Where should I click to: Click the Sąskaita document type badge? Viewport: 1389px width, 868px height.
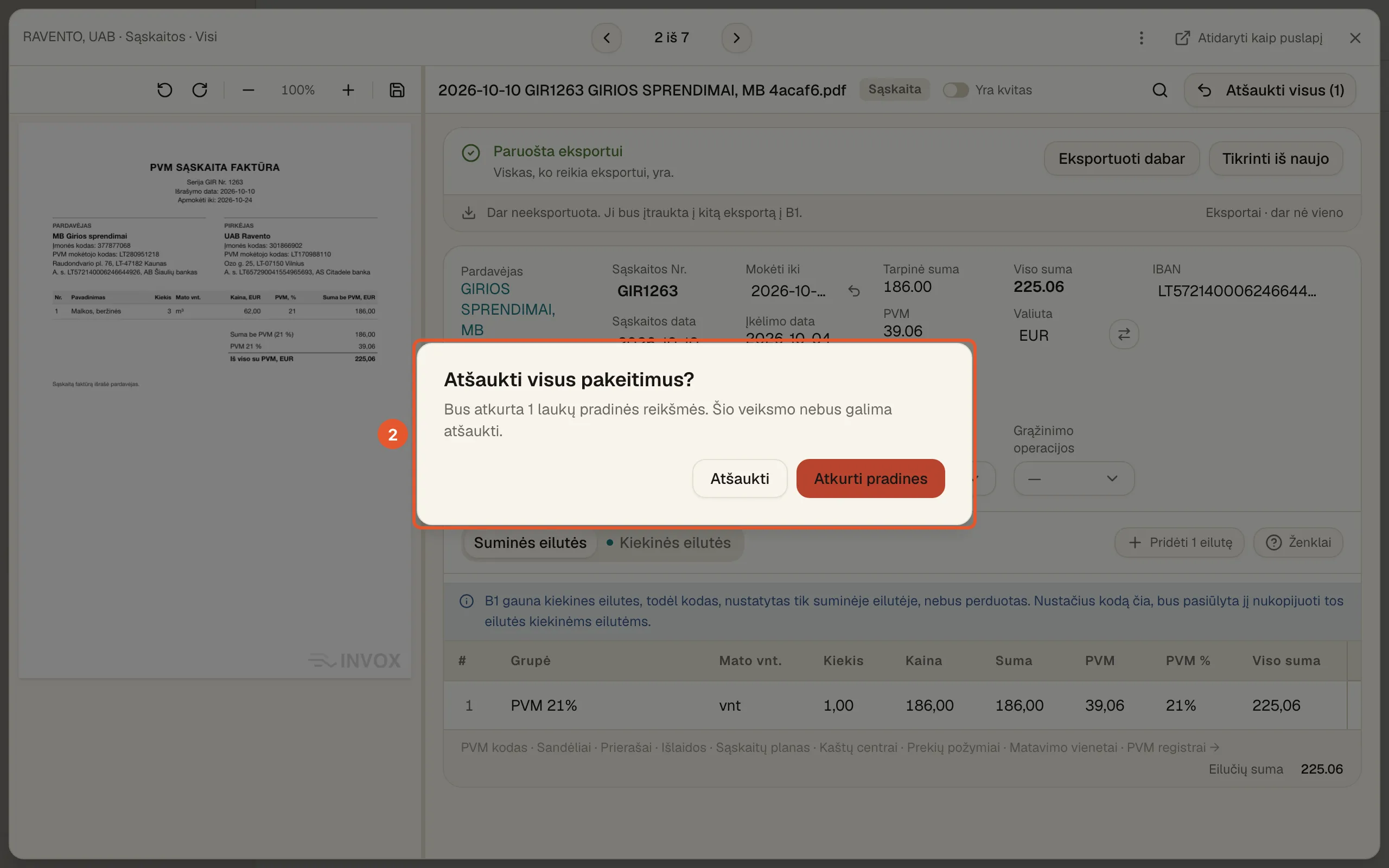coord(894,90)
